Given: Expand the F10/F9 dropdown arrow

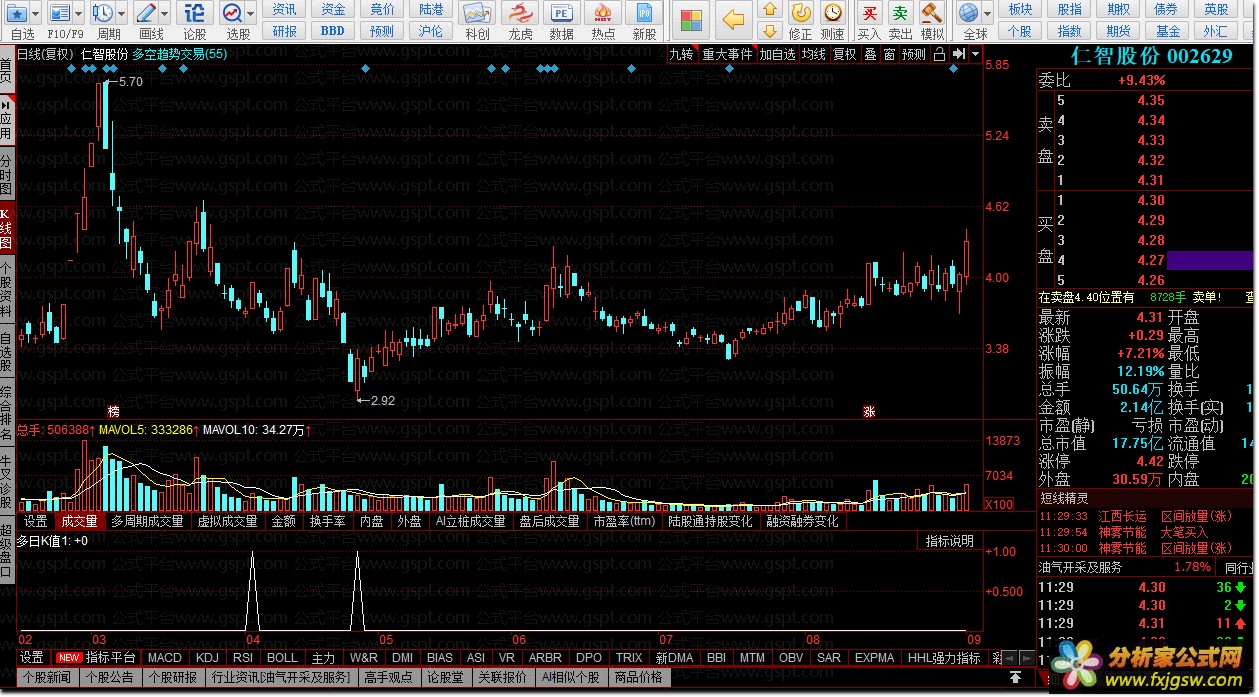Looking at the screenshot, I should pyautogui.click(x=79, y=14).
